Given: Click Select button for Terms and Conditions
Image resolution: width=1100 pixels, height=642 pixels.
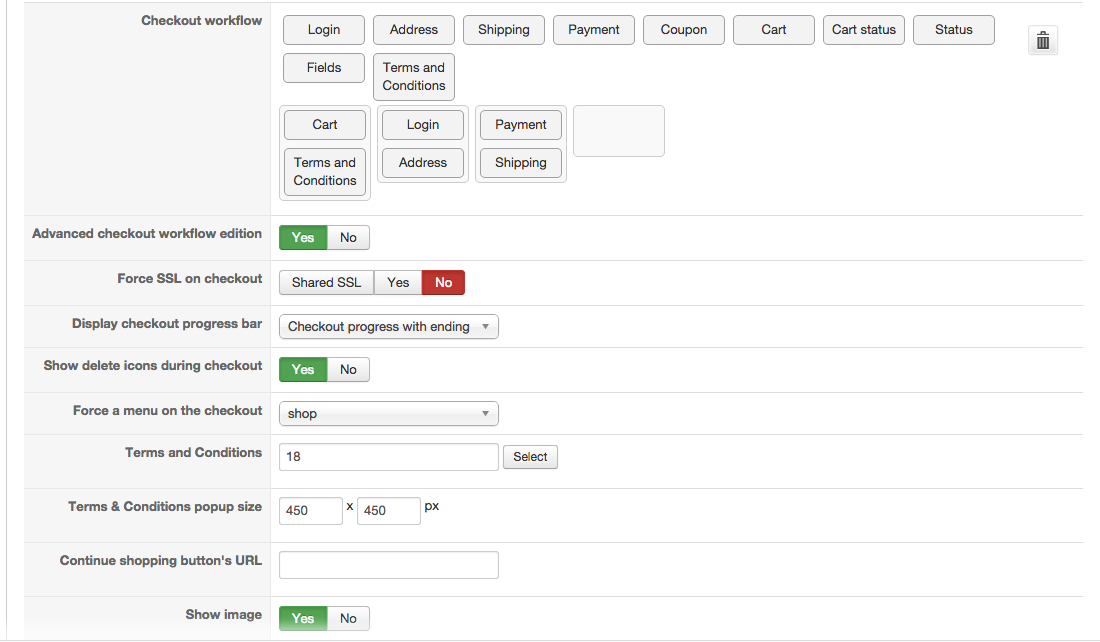Looking at the screenshot, I should 530,457.
